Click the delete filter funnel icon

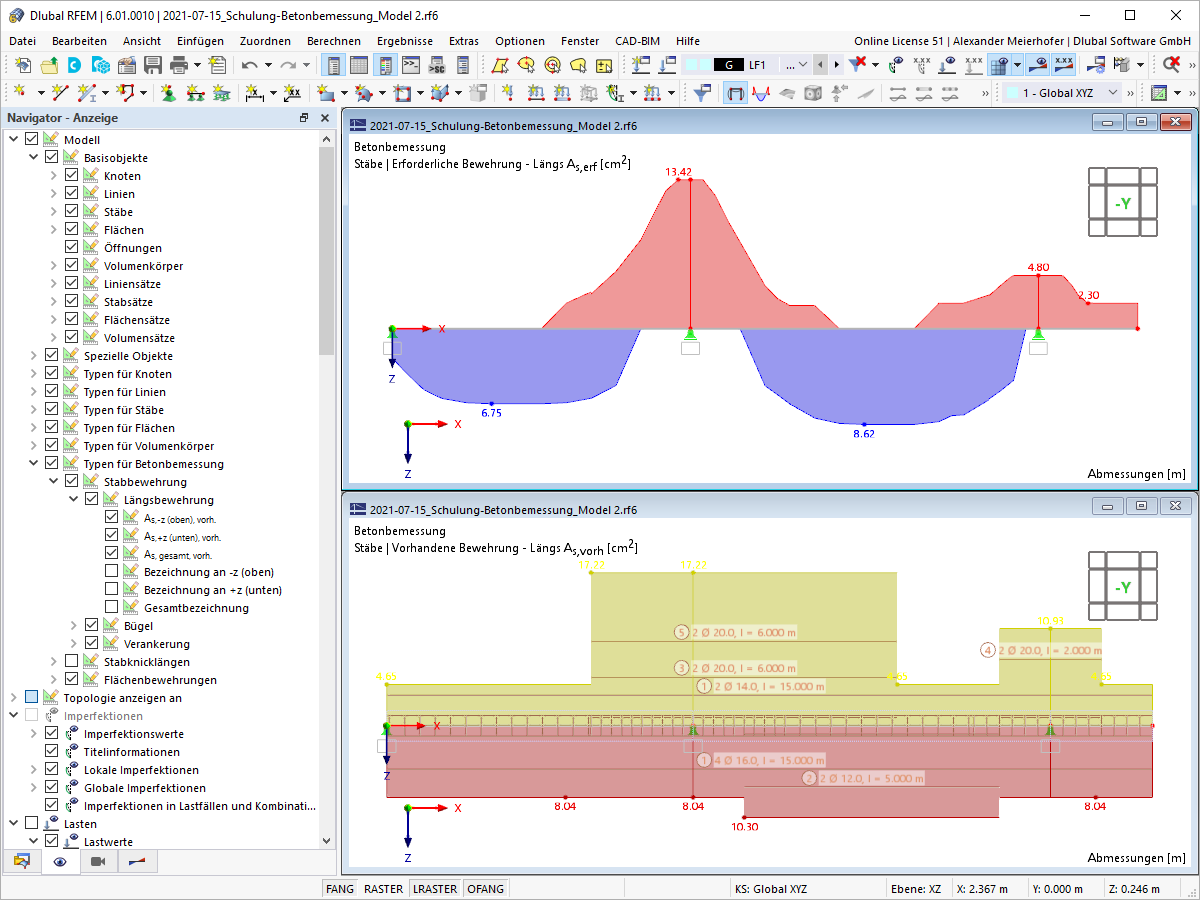[857, 65]
